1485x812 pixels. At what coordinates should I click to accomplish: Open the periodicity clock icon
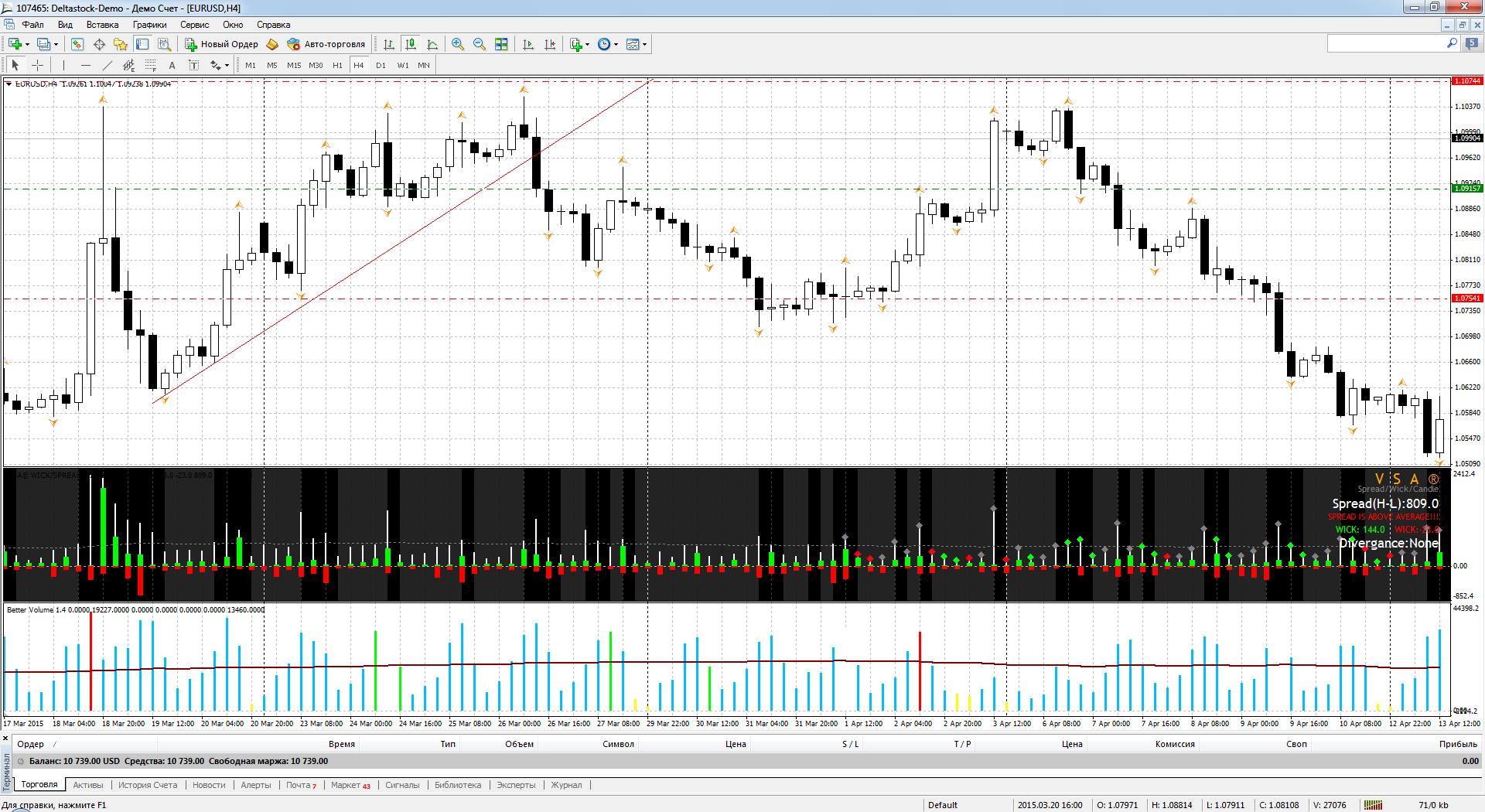tap(604, 44)
